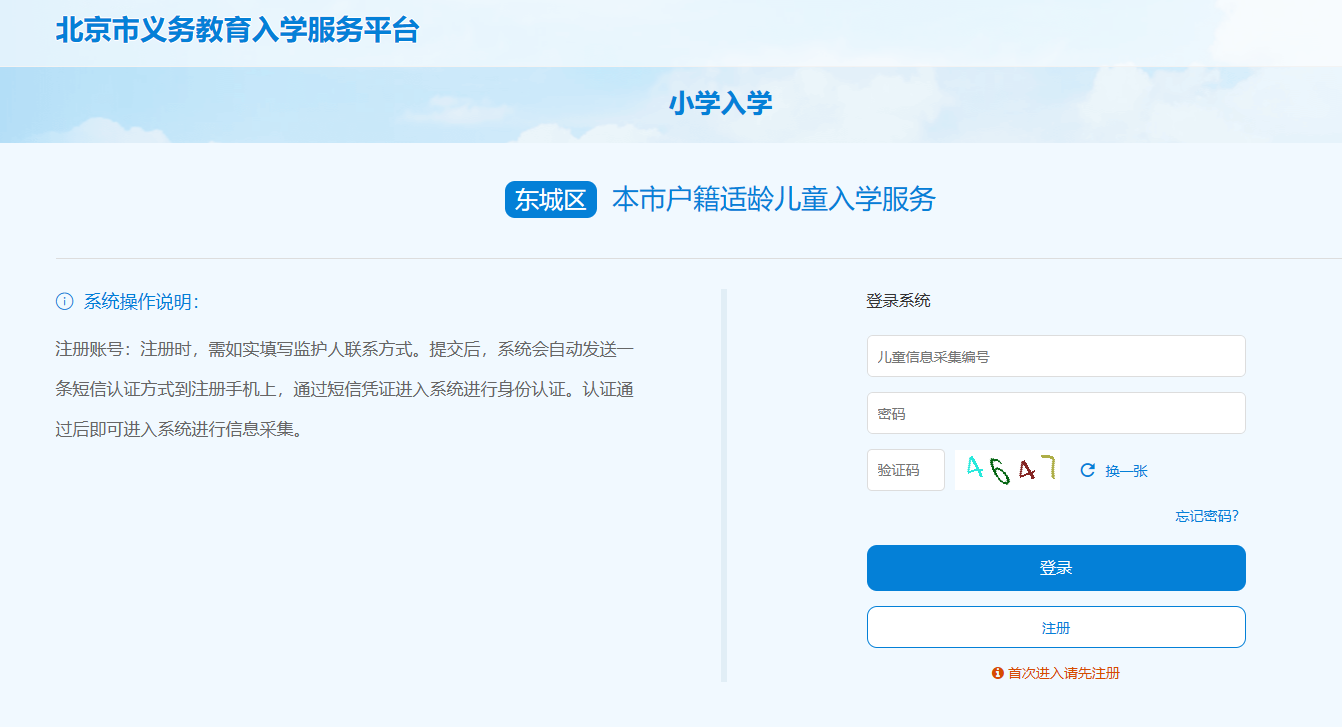Click the 本市户籍适龄儿童入学服务 heading
Image resolution: width=1342 pixels, height=727 pixels.
tap(774, 200)
